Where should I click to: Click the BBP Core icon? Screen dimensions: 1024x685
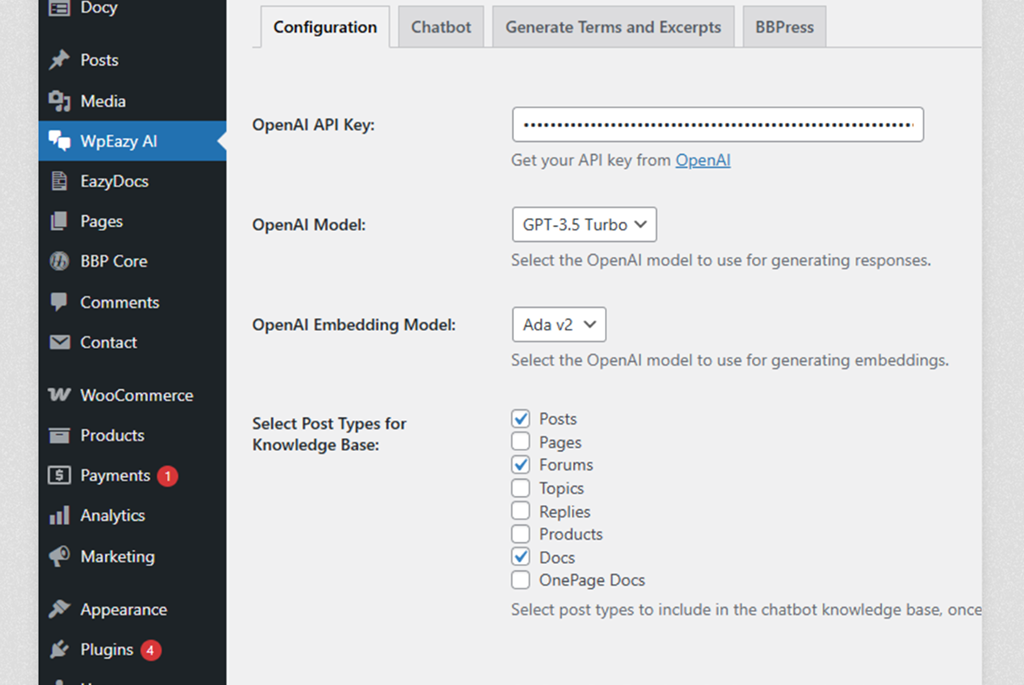click(x=59, y=261)
